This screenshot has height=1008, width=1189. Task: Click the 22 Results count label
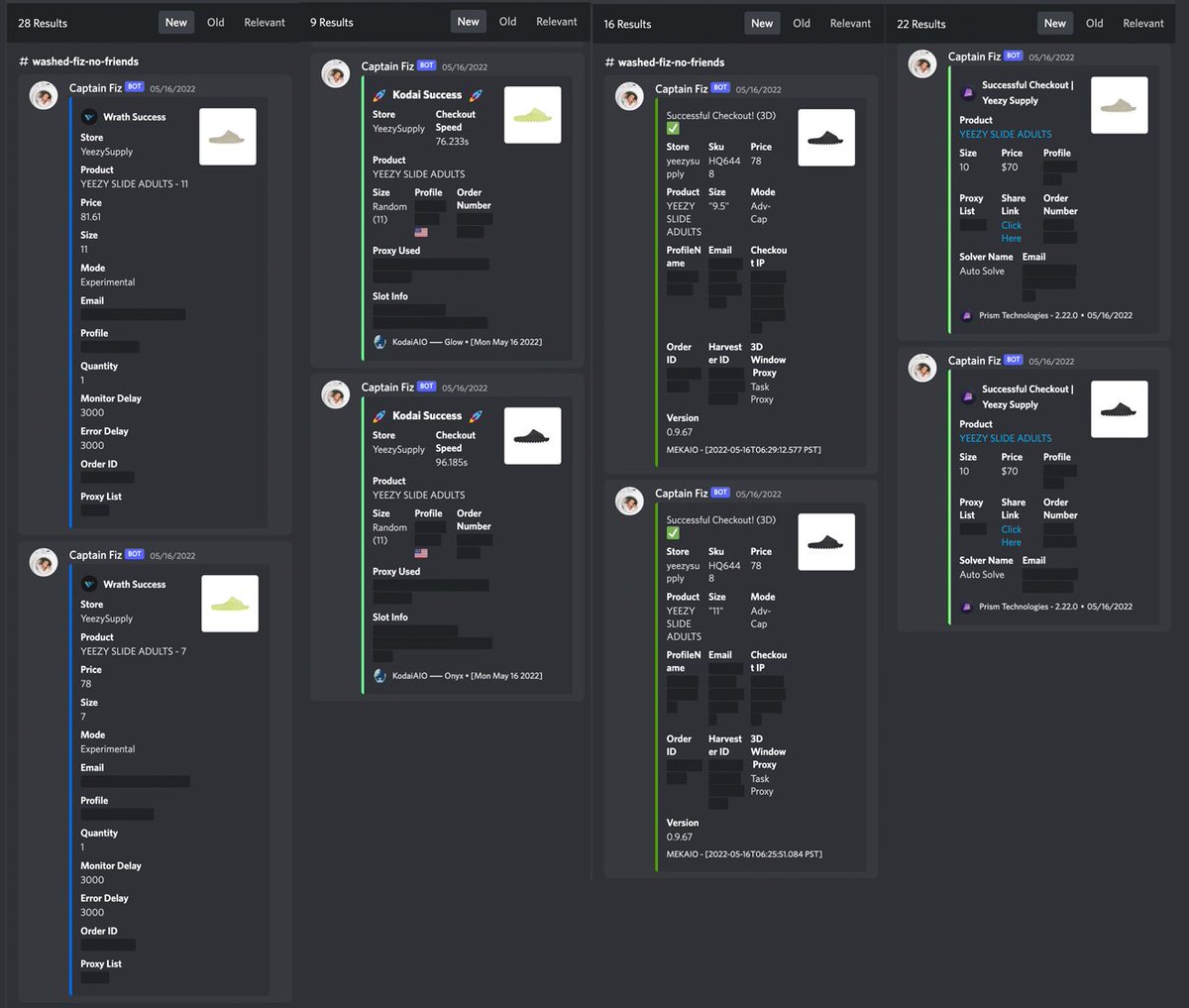tap(921, 24)
